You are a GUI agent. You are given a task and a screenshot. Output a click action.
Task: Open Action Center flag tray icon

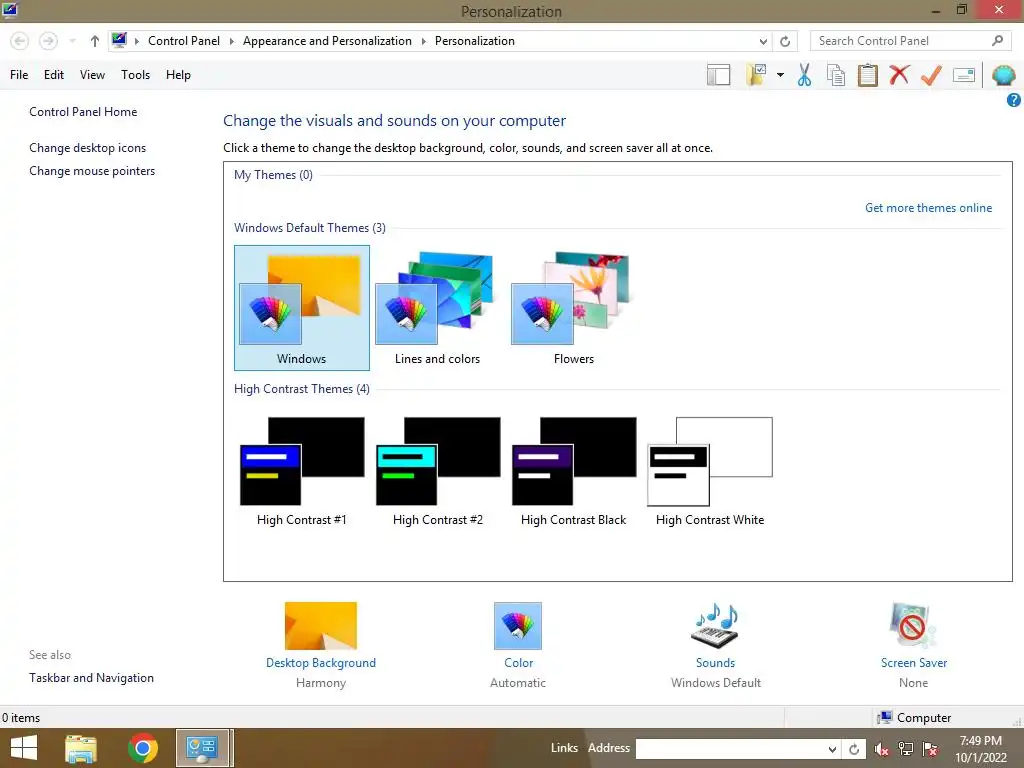pyautogui.click(x=930, y=749)
